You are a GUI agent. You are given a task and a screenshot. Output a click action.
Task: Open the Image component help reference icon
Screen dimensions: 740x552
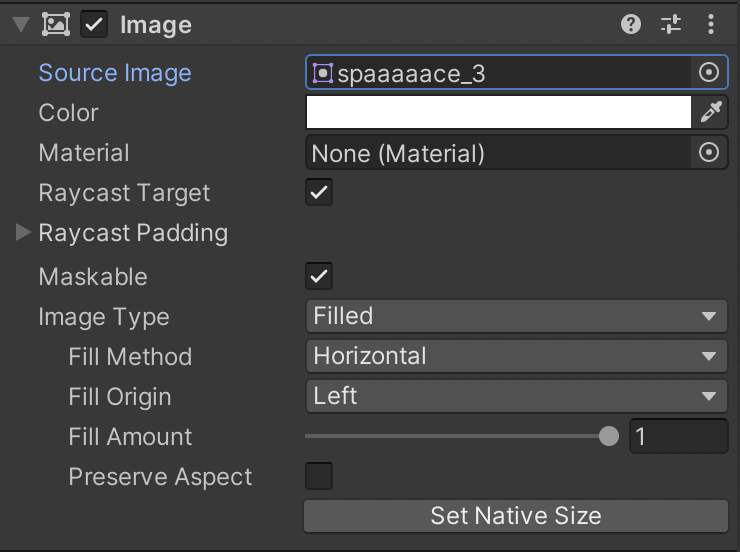coord(631,25)
